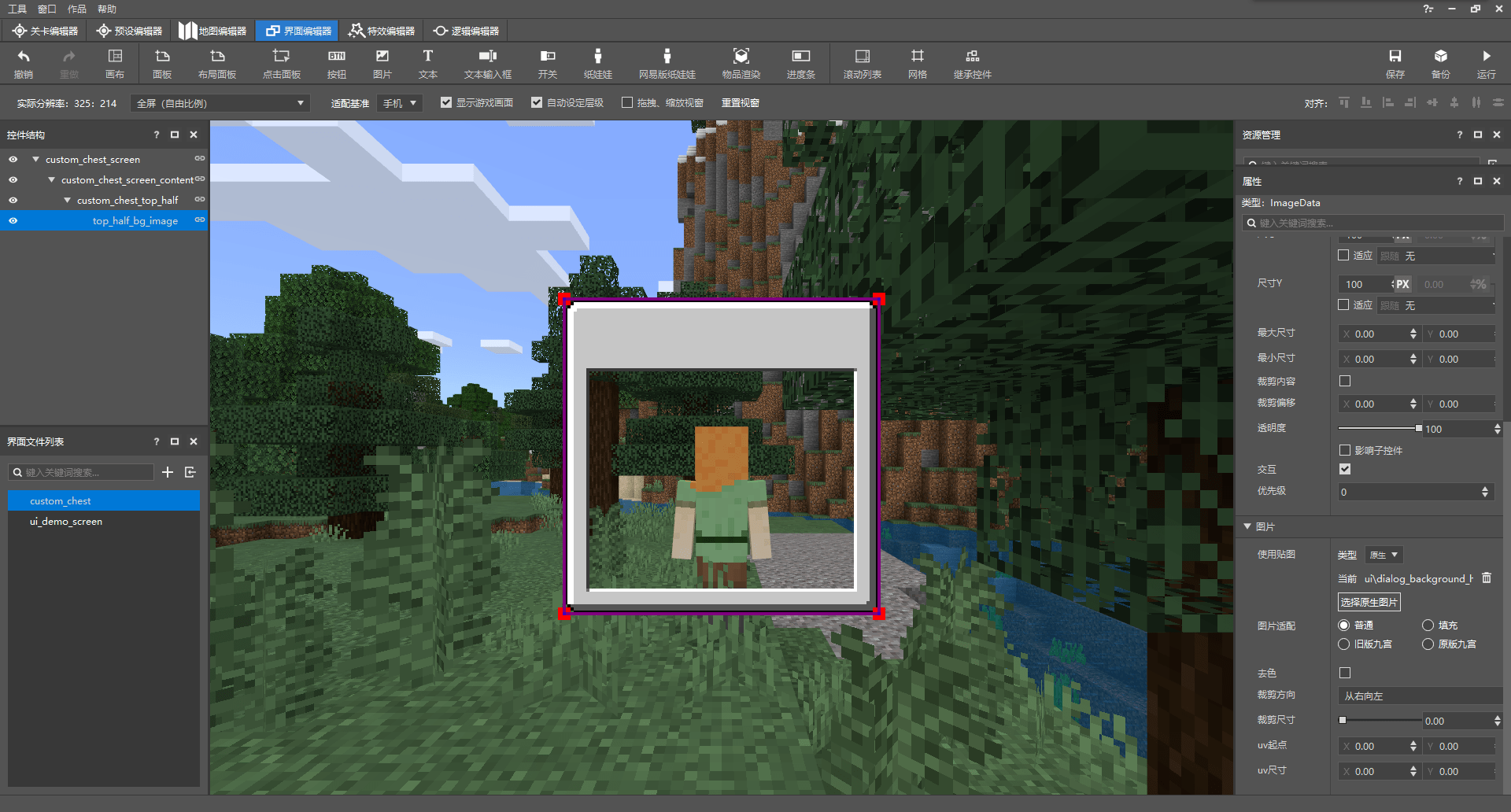This screenshot has height=812, width=1511.
Task: Insert the 网易版纸娃娃 control
Action: click(x=667, y=64)
